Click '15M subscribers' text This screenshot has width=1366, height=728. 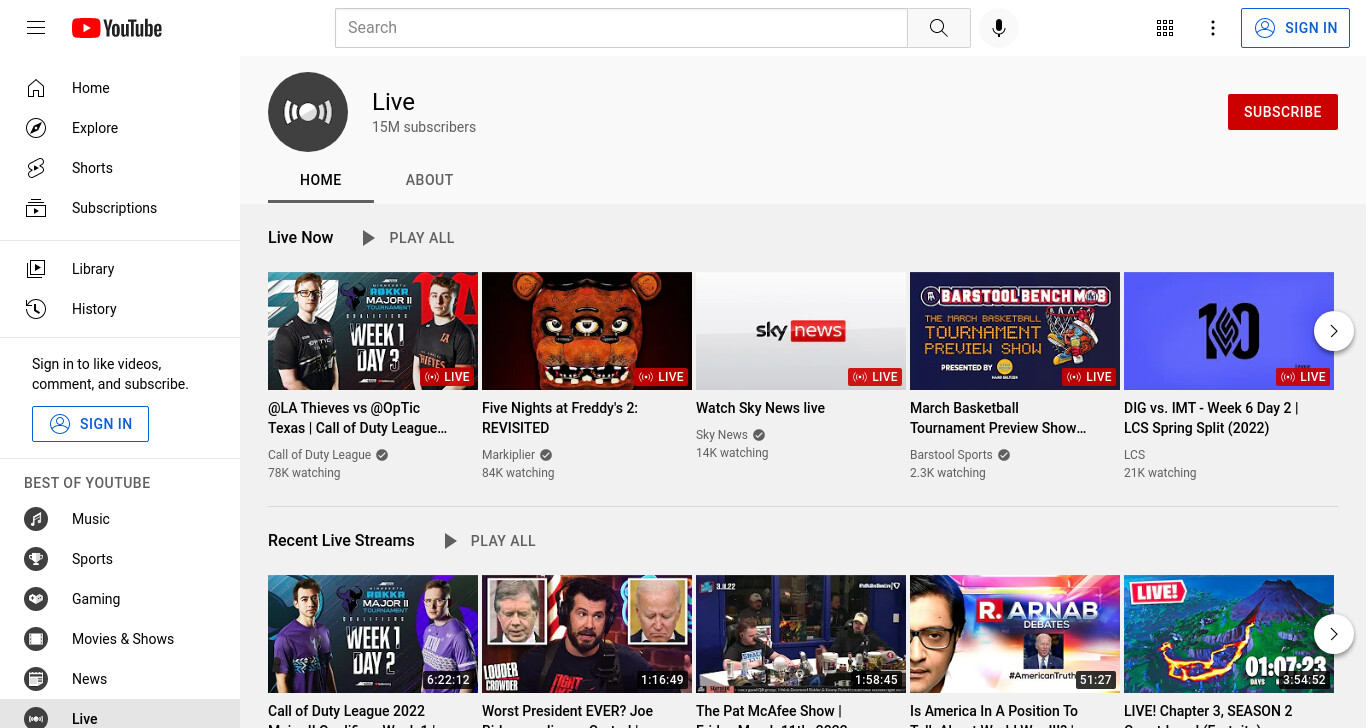pos(424,127)
